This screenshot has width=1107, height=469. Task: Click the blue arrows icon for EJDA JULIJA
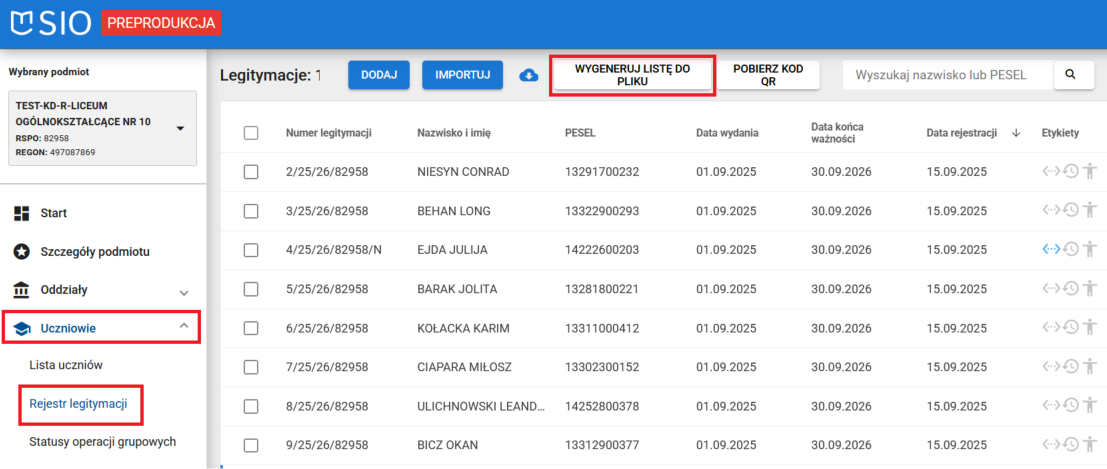coord(1051,249)
